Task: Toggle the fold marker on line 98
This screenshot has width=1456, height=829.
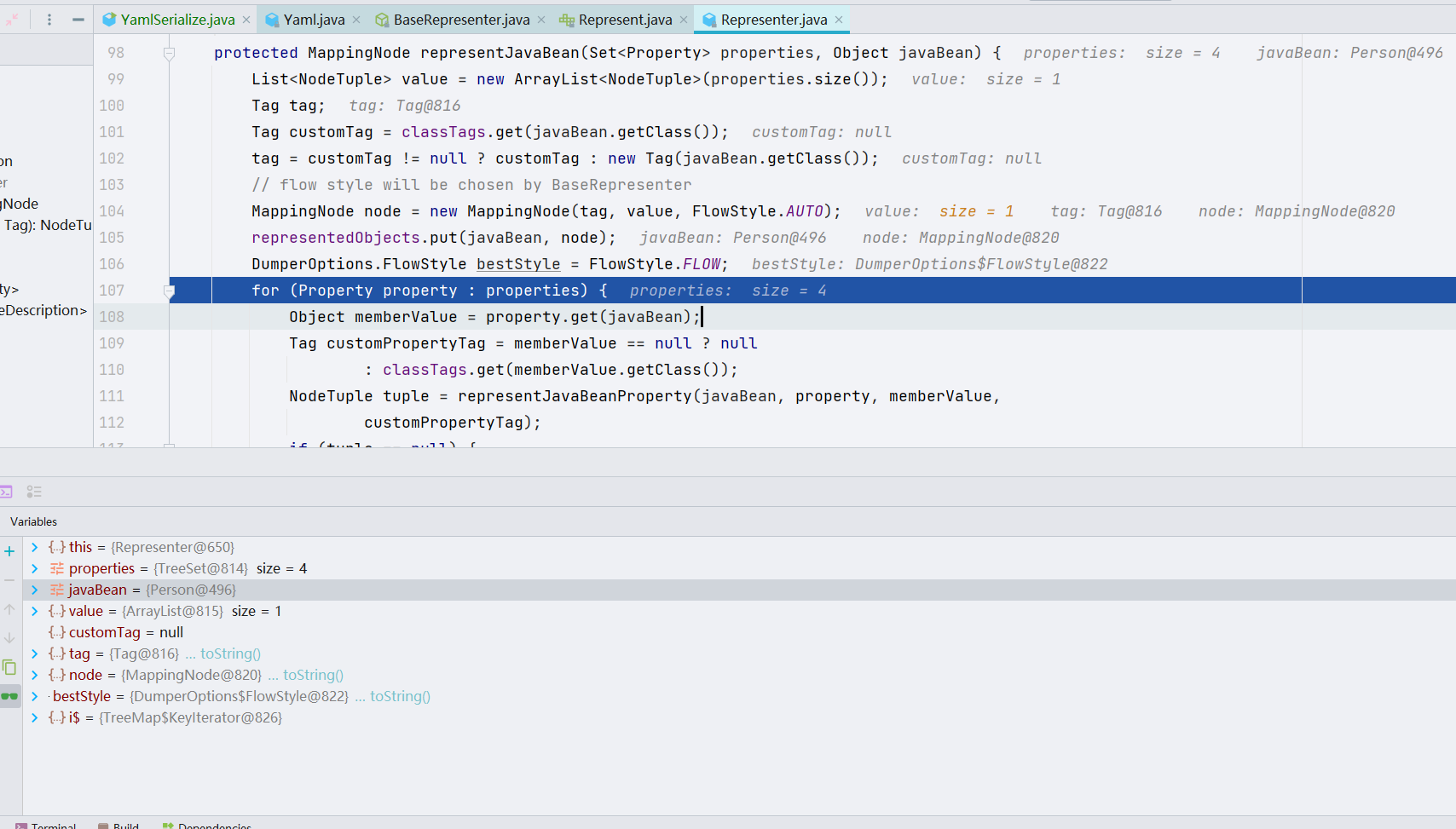Action: [x=169, y=54]
